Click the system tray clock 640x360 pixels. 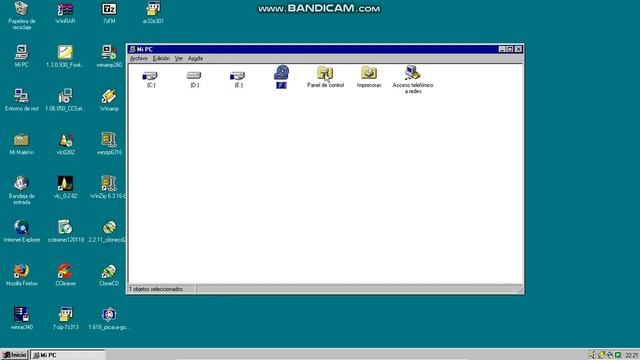631,355
